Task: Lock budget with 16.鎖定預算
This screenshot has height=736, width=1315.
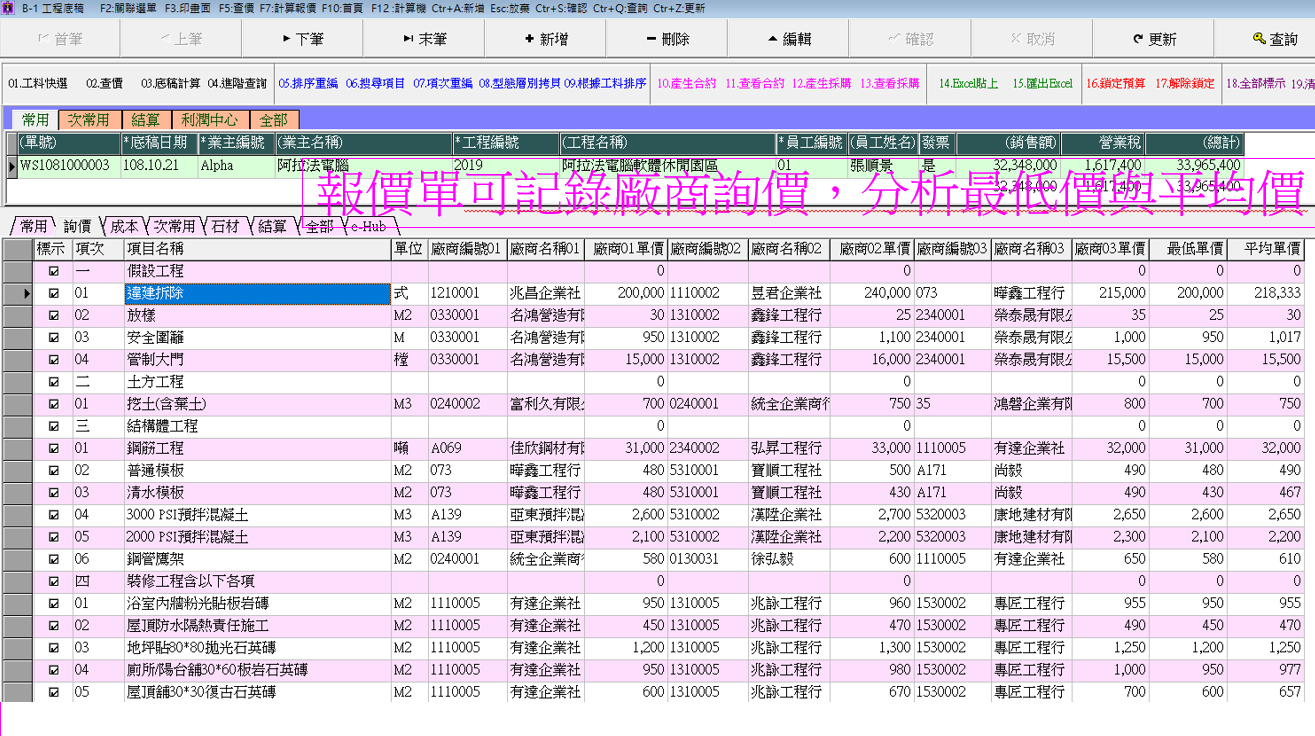Action: 1115,84
